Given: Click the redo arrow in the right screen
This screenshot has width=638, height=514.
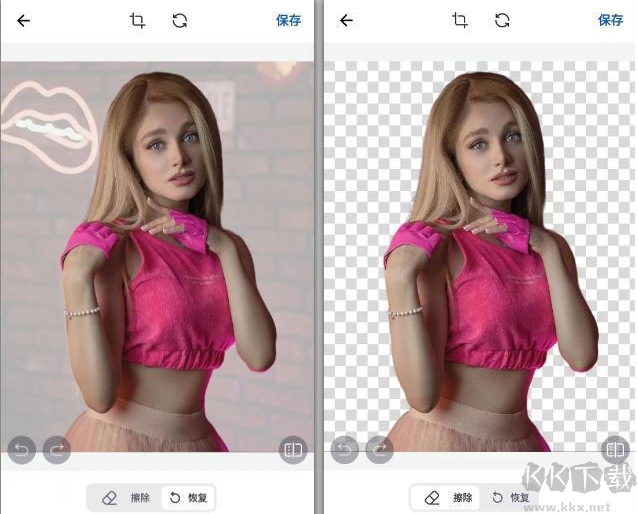Looking at the screenshot, I should [380, 451].
